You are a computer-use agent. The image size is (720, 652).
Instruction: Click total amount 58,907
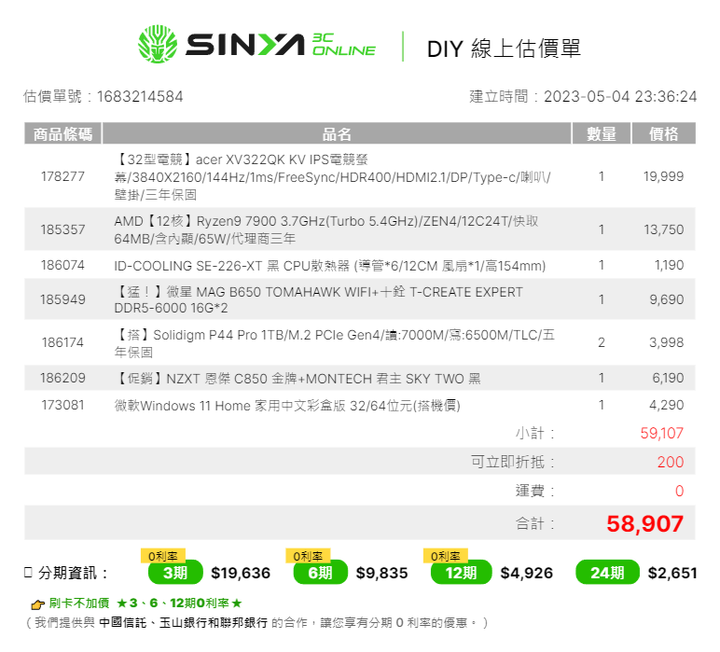click(x=645, y=524)
